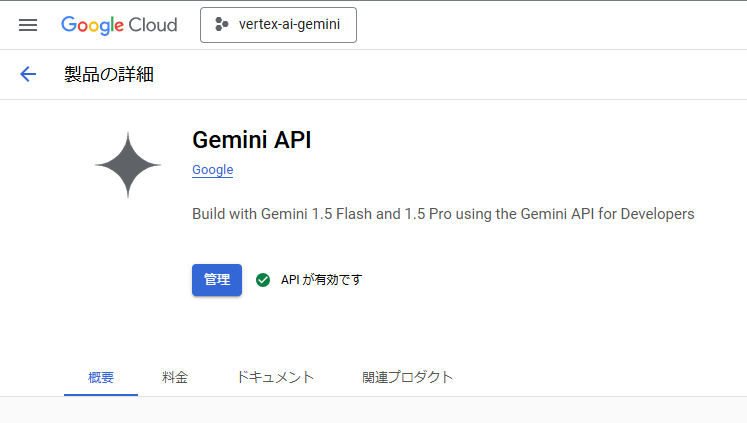Image resolution: width=747 pixels, height=423 pixels.
Task: Open the Google publisher link
Action: [212, 170]
